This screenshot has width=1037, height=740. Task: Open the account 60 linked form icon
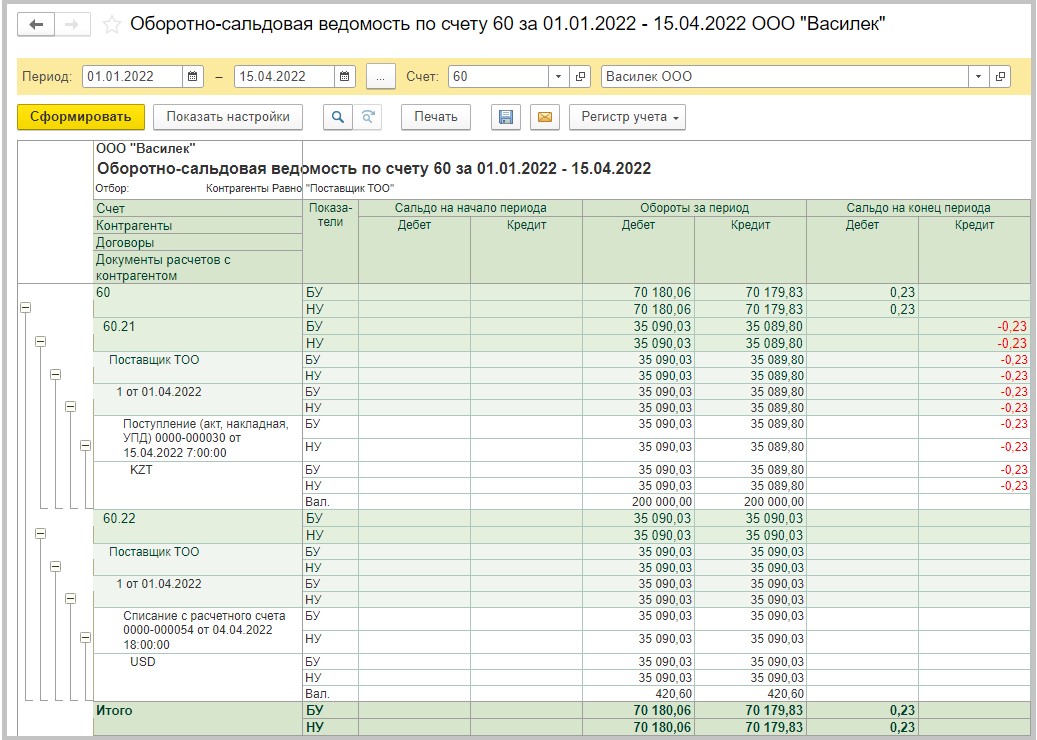tap(580, 77)
